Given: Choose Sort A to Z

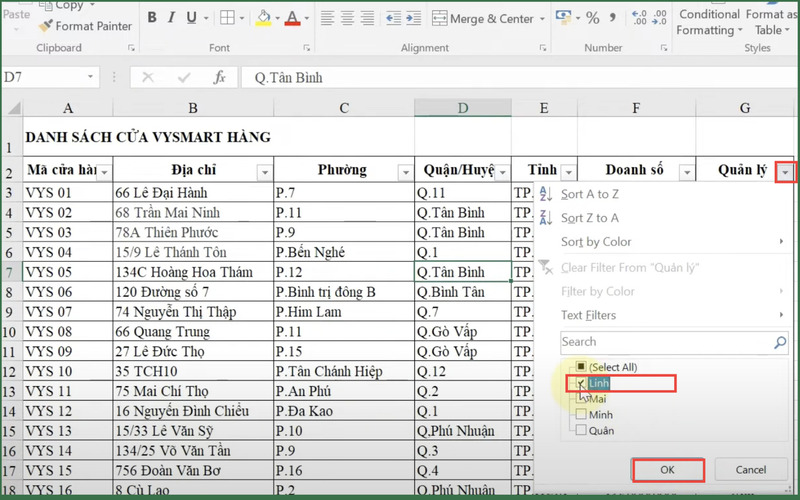Looking at the screenshot, I should click(x=590, y=194).
